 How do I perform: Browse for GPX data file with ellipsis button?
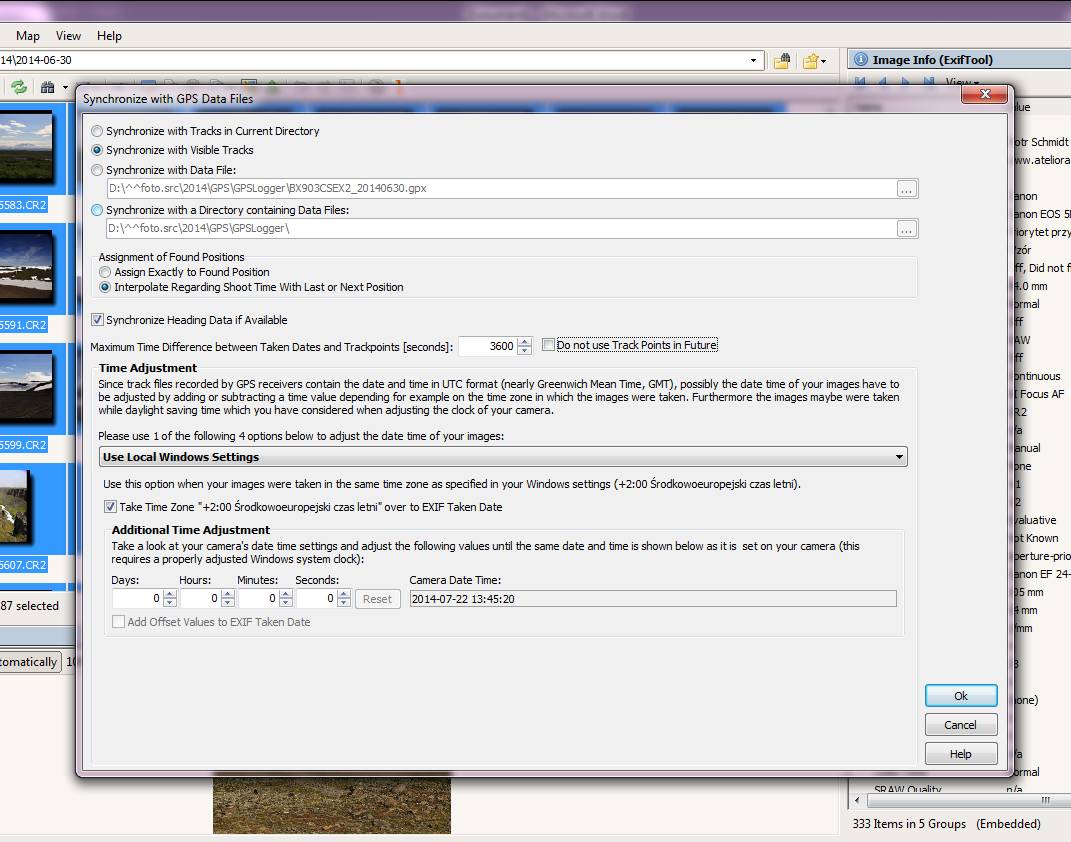906,188
